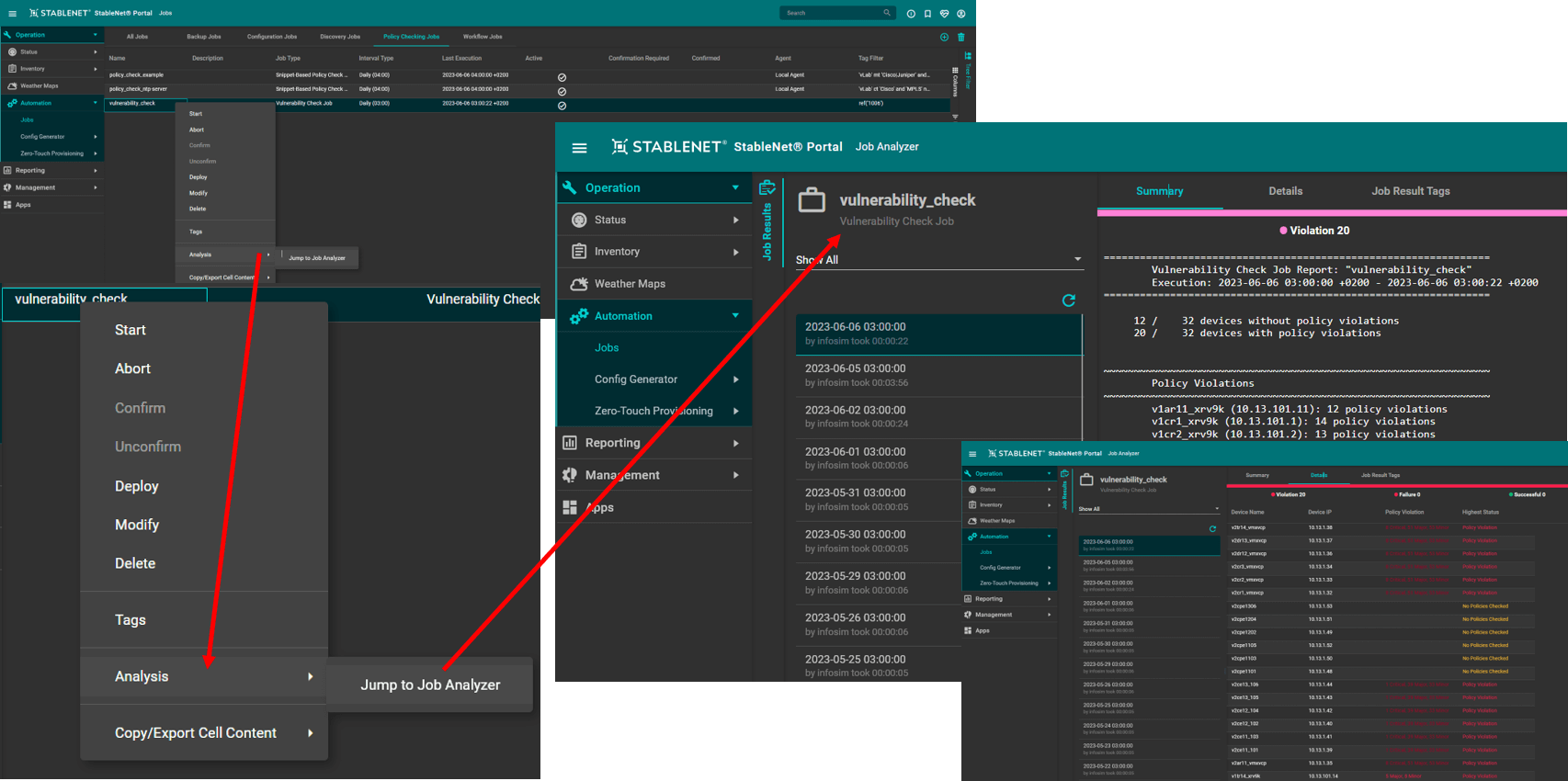Collapse Automation section arrow in large Job Analyzer
Image resolution: width=1568 pixels, height=781 pixels.
pos(735,316)
